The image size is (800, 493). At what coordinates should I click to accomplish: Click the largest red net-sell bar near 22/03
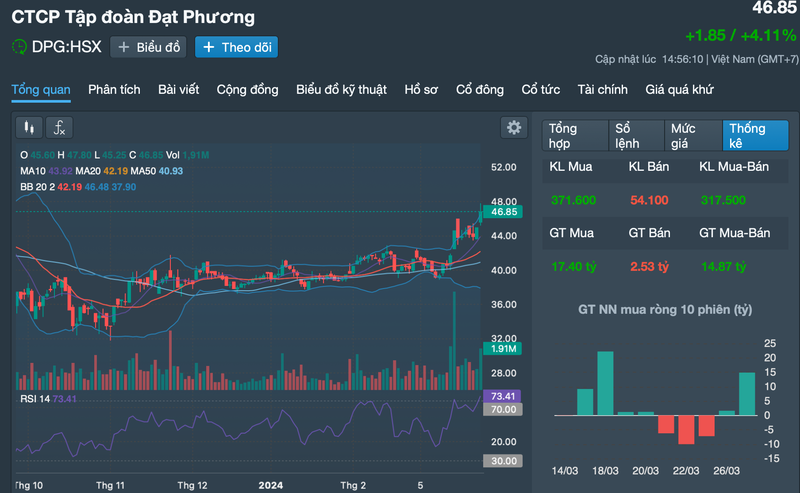coord(686,429)
